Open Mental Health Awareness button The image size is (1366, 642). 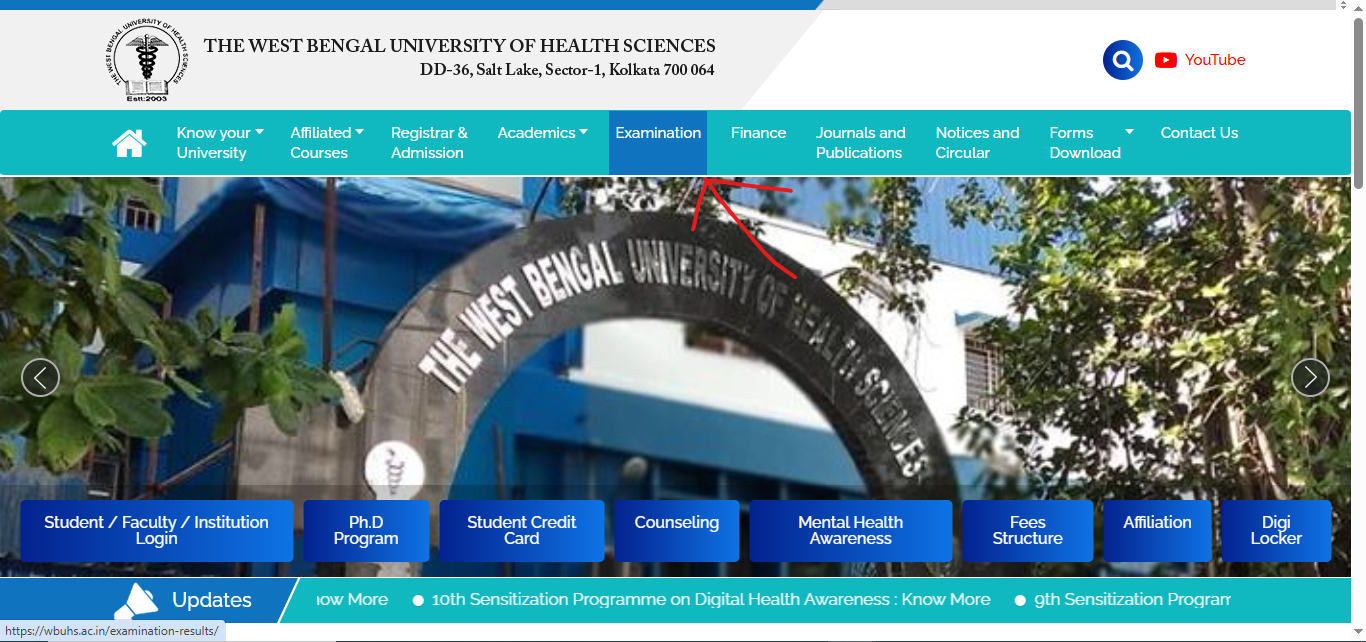pyautogui.click(x=850, y=530)
